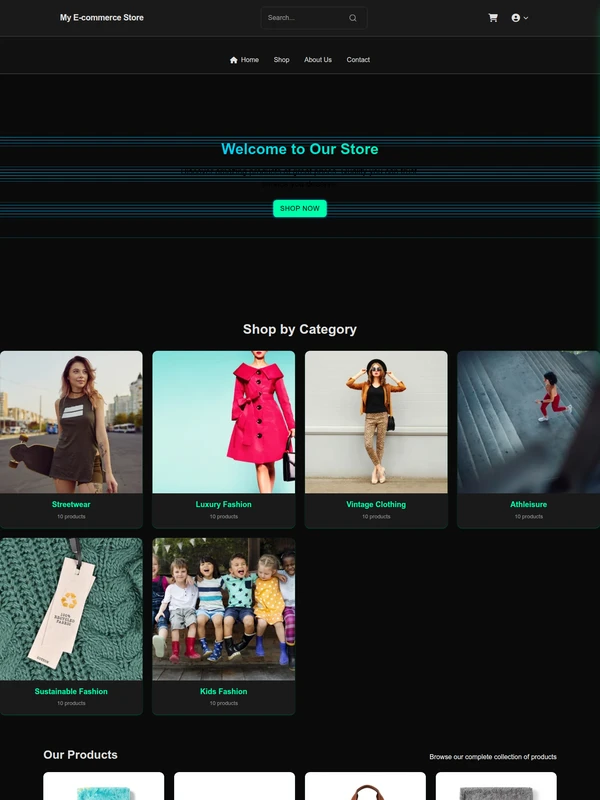Select the Kids Fashion category title
The width and height of the screenshot is (600, 800).
pyautogui.click(x=223, y=691)
